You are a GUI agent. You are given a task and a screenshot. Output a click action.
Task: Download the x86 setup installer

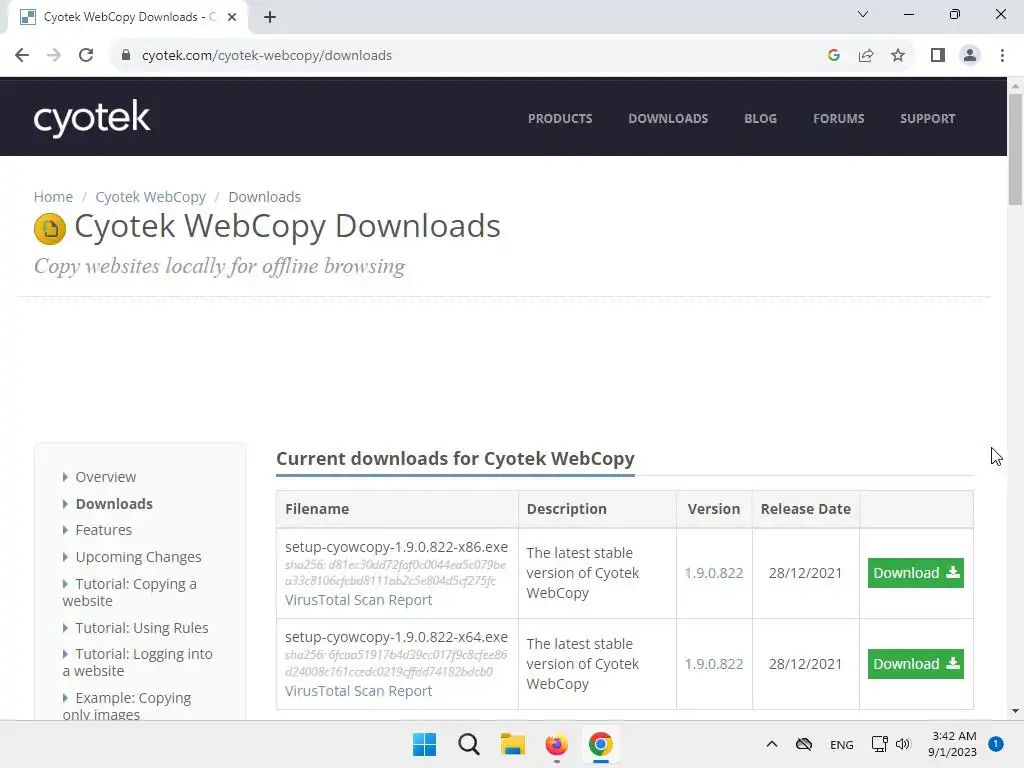pos(916,573)
